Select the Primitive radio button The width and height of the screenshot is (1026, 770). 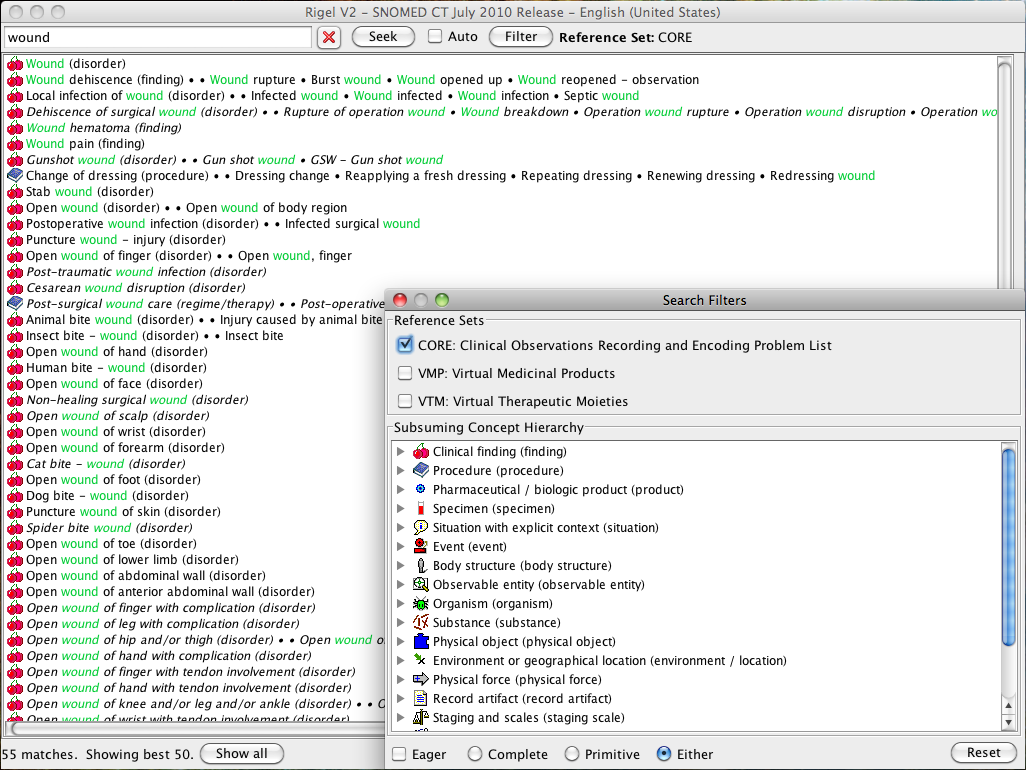(x=572, y=754)
